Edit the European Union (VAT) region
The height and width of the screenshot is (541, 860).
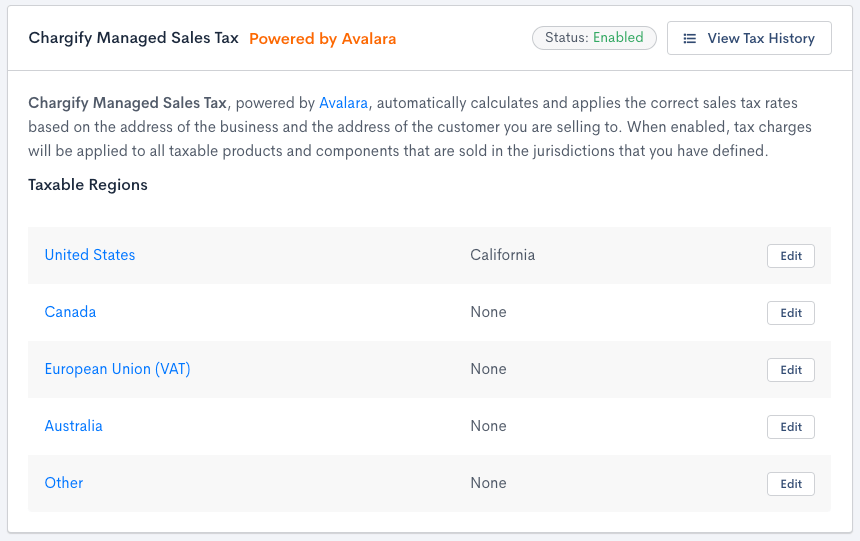click(790, 370)
